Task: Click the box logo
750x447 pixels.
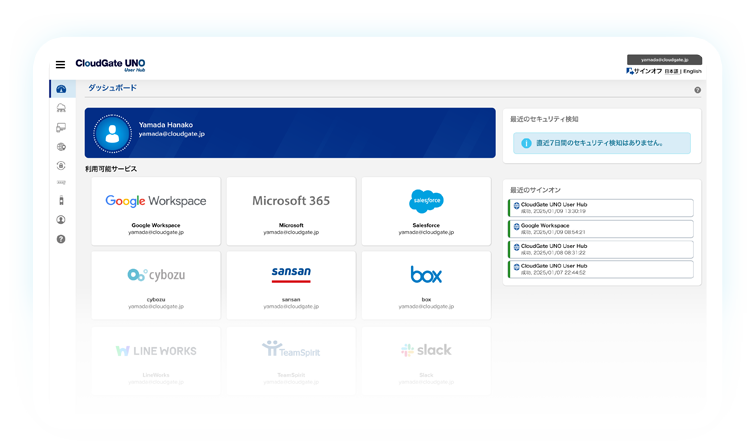Action: 426,274
